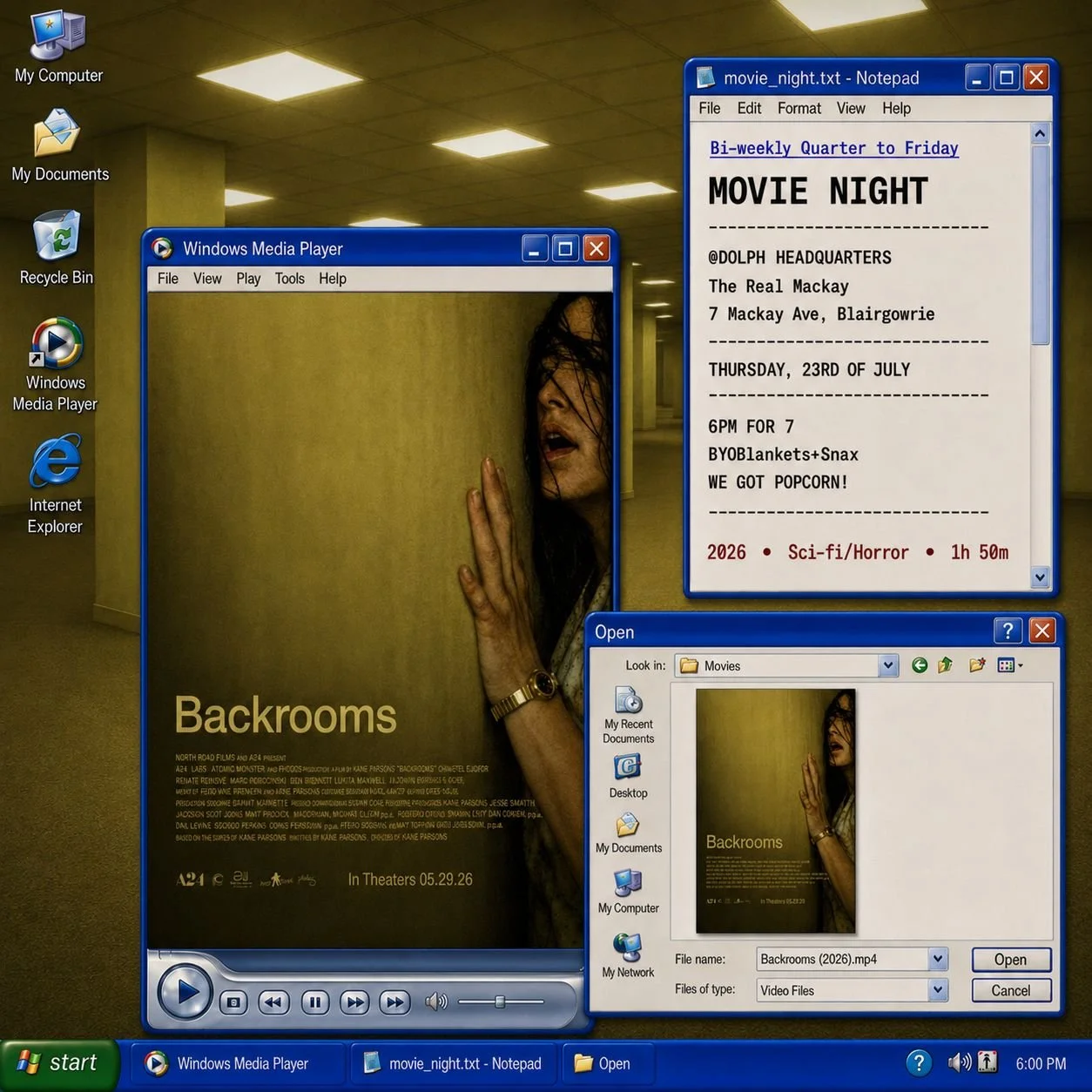Click the Media Player volume slider handle

point(500,1001)
